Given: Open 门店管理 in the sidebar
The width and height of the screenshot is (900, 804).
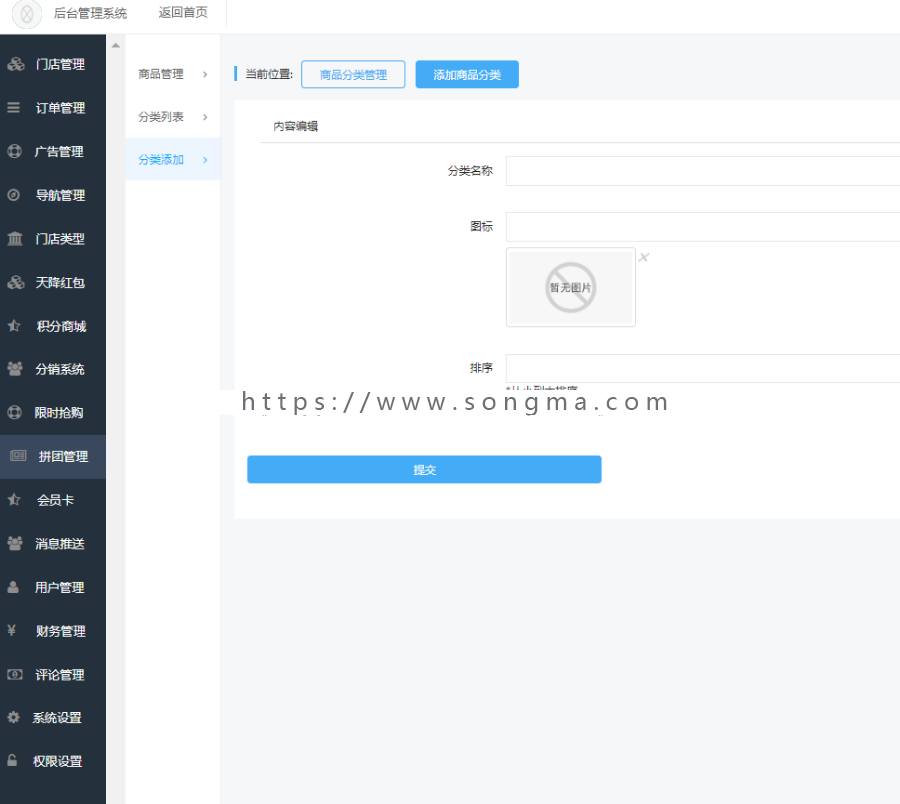Looking at the screenshot, I should (x=60, y=64).
